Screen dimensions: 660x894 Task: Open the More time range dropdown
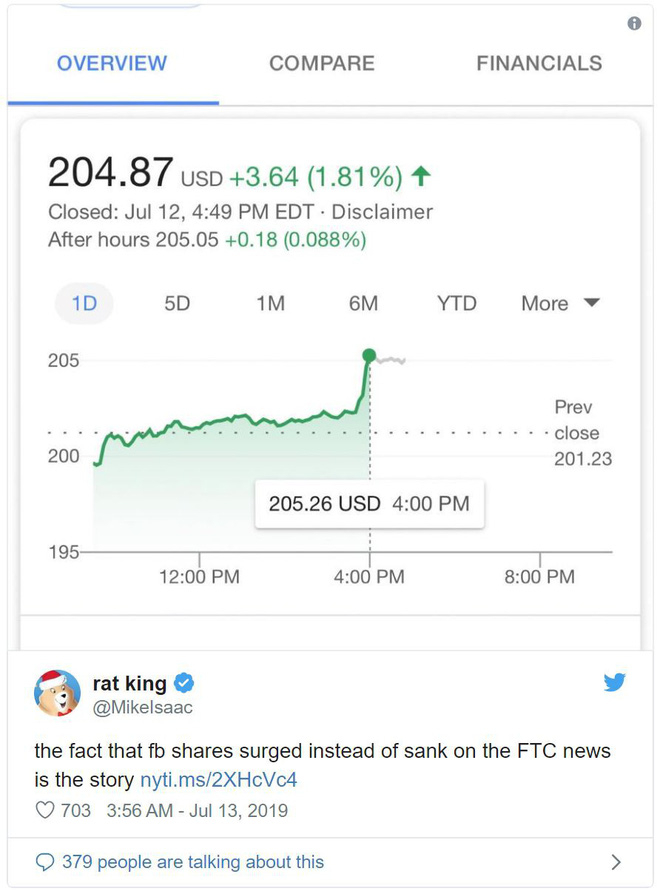click(x=559, y=303)
